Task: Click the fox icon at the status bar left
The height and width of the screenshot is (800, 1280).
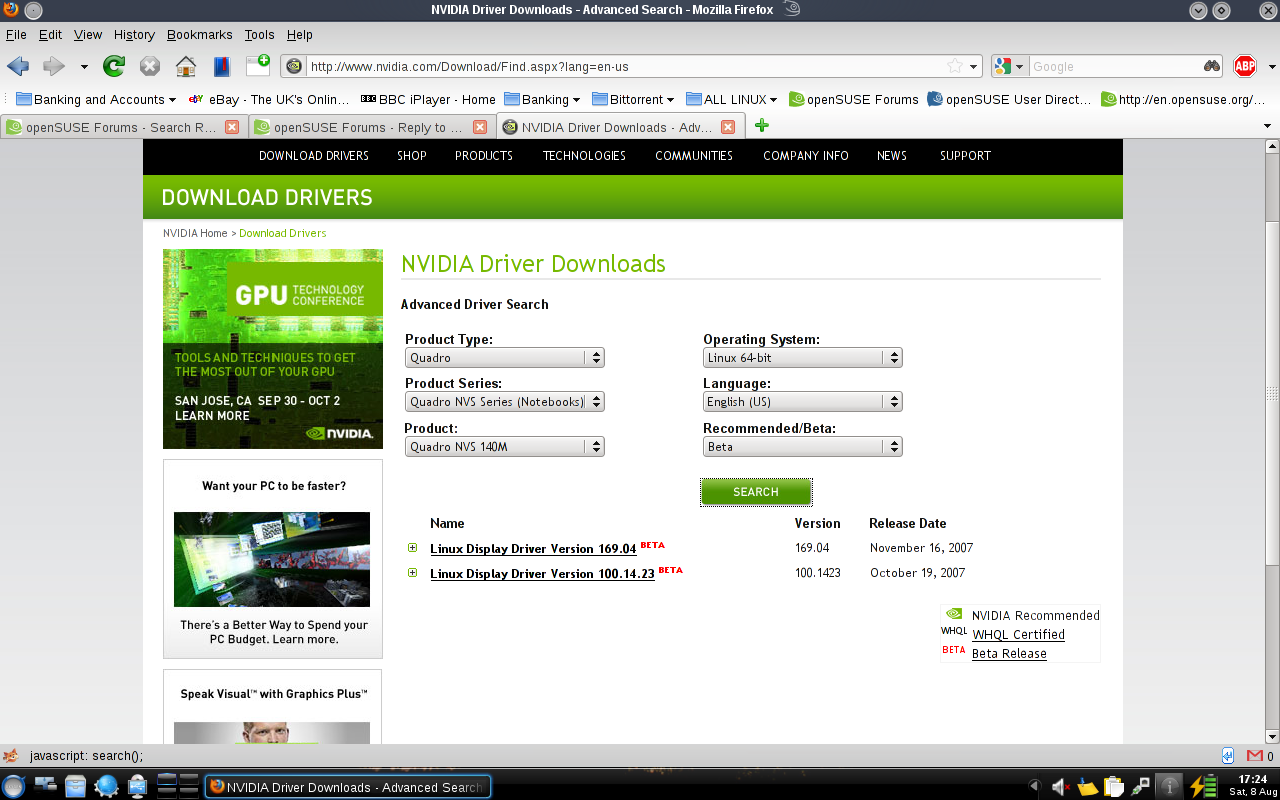Action: click(11, 756)
